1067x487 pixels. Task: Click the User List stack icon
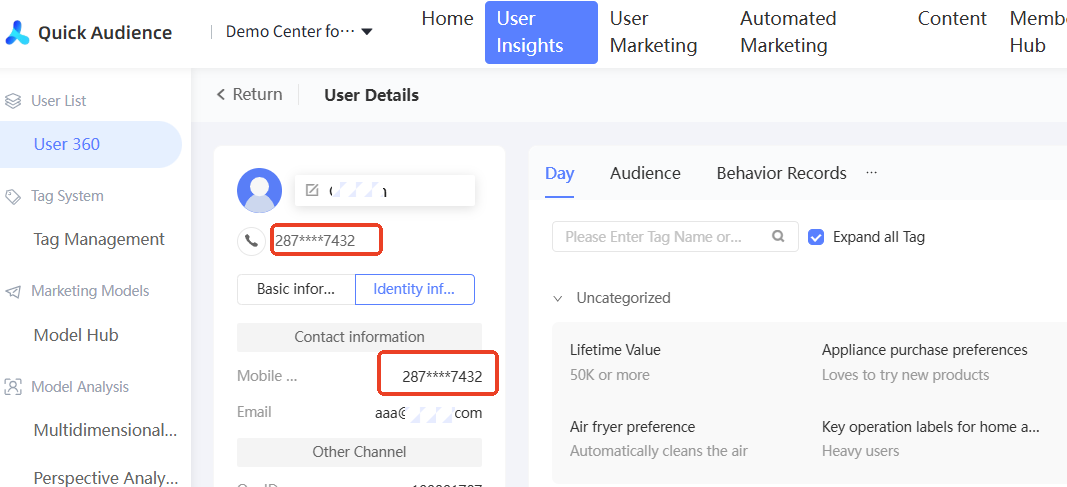tap(13, 101)
